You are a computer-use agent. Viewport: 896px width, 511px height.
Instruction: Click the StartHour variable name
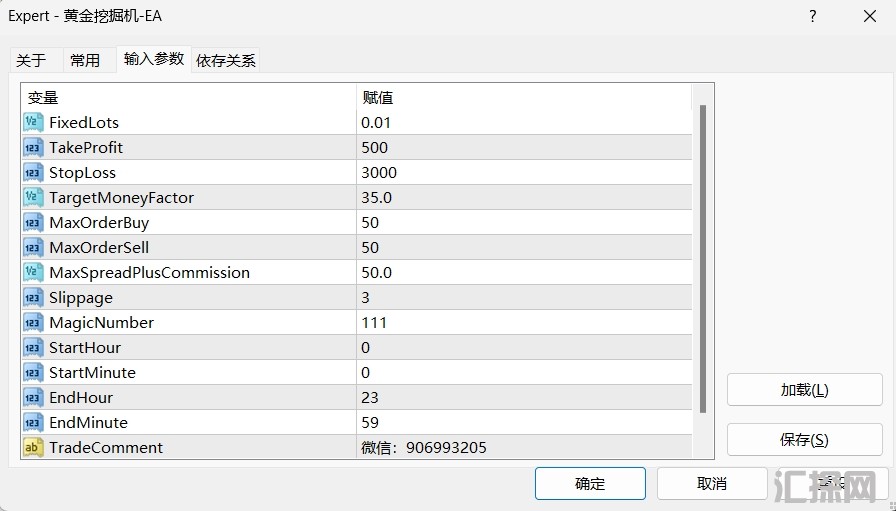(85, 348)
